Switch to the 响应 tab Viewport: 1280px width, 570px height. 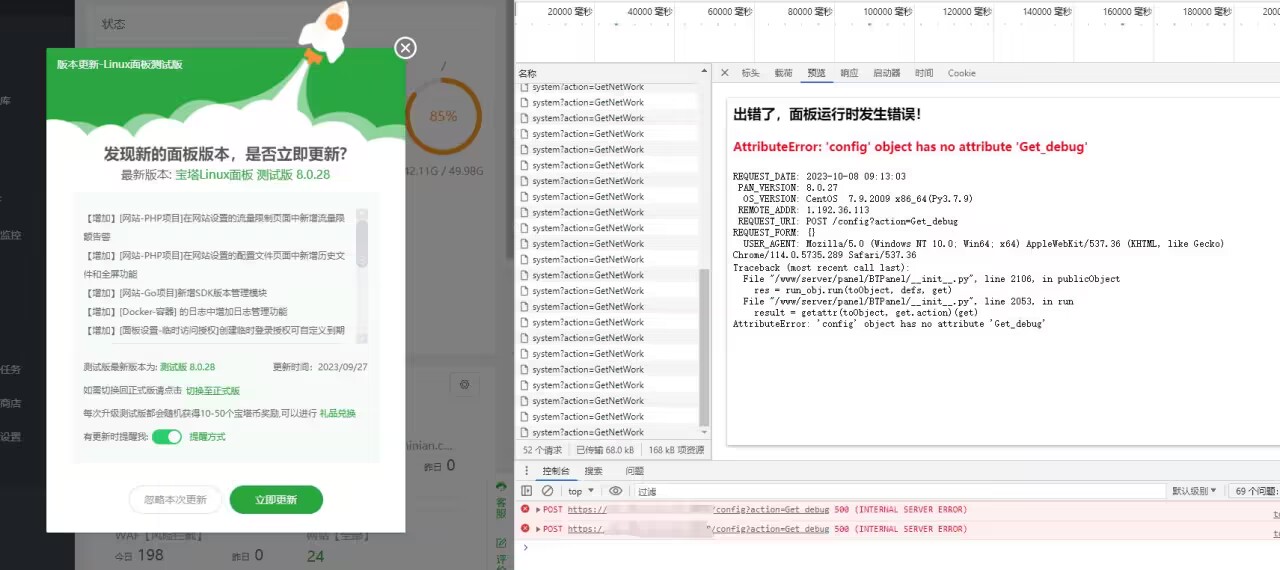tap(849, 73)
